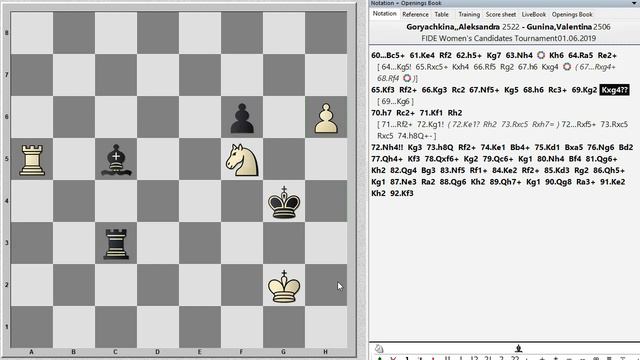Go to variation move 72.Kg1!
This screenshot has height=360, width=640.
pos(431,124)
